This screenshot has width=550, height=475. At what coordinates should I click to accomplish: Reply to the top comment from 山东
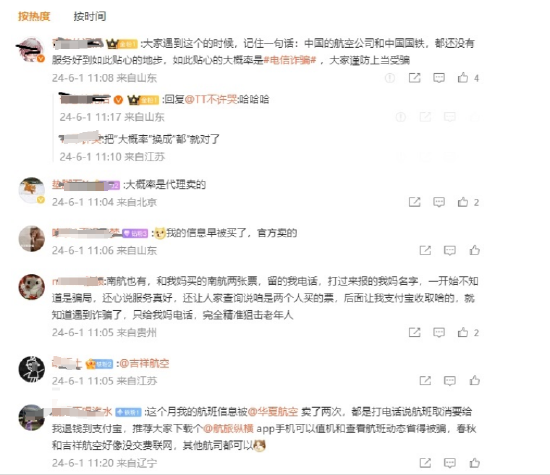(x=439, y=78)
